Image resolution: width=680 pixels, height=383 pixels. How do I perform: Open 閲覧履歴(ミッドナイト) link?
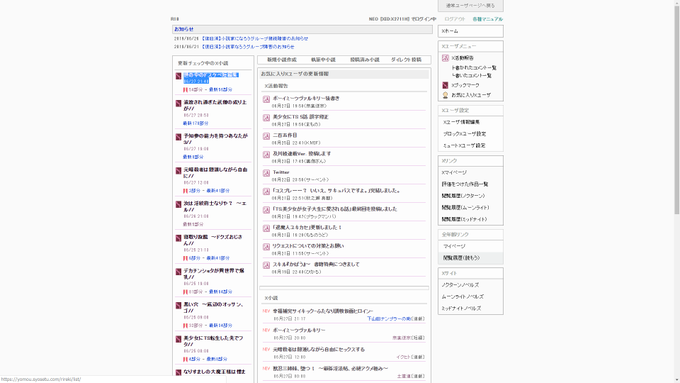(464, 219)
